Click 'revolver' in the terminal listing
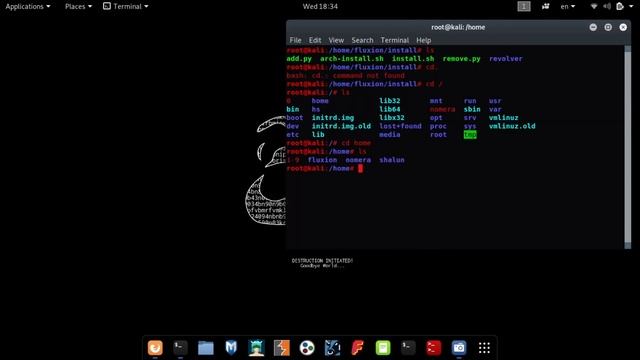640x360 pixels. (505, 59)
